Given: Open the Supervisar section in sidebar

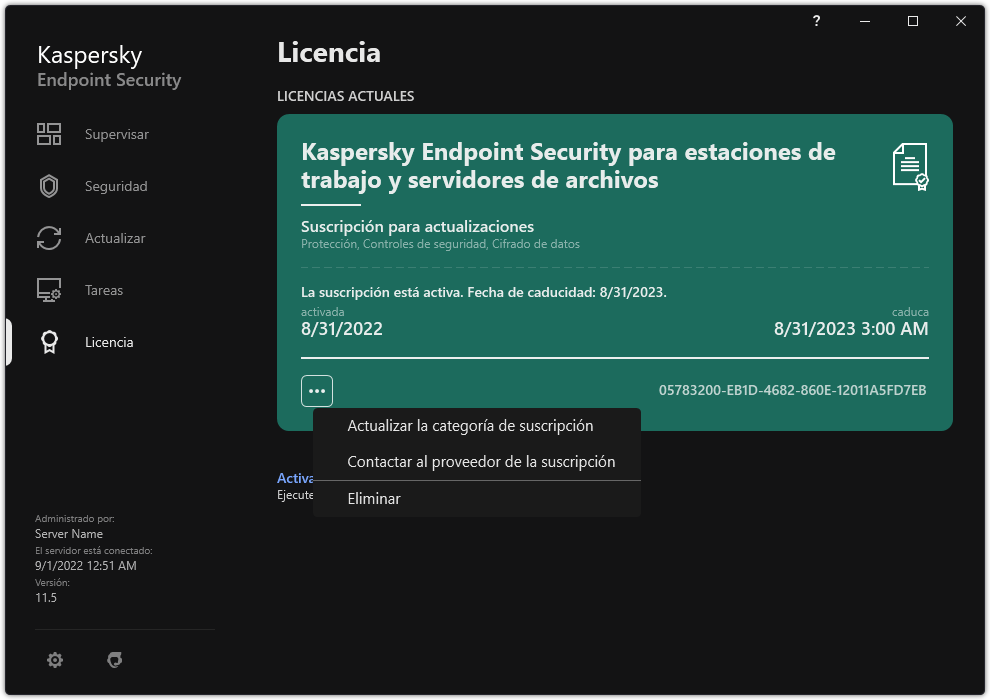Looking at the screenshot, I should pos(115,133).
